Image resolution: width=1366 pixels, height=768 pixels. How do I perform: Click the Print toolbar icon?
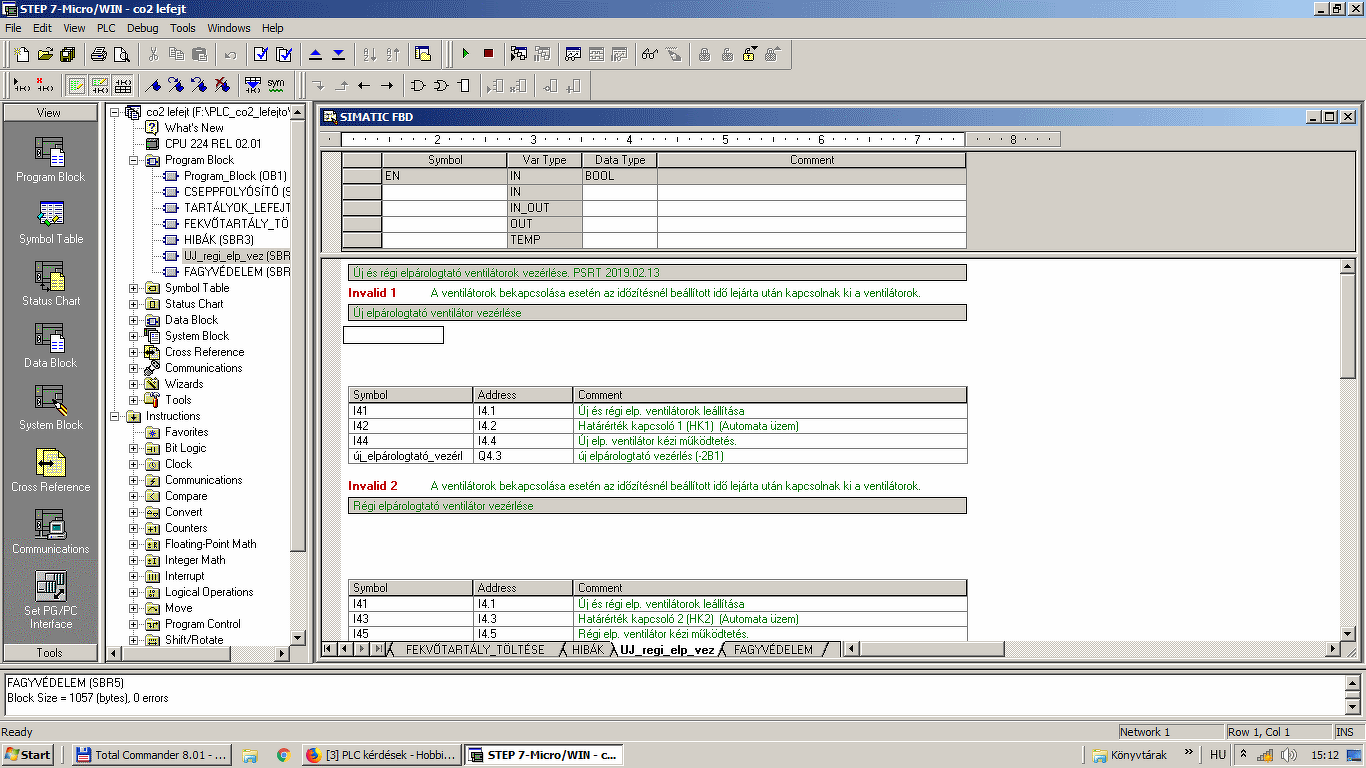99,54
